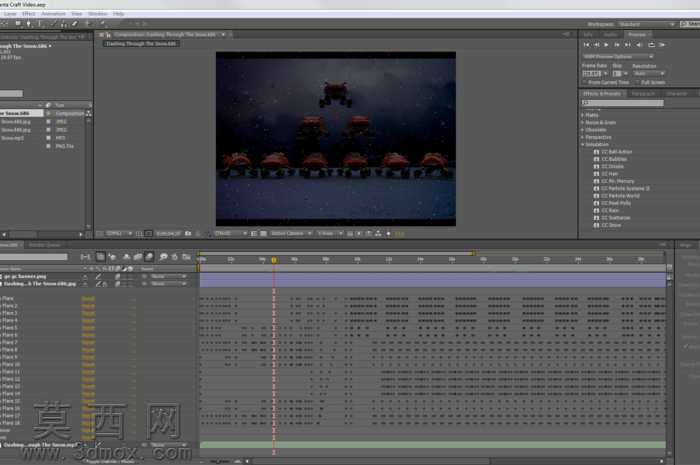Screen dimensions: 700x465
Task: Expand the Noise & Grain category
Action: 583,122
